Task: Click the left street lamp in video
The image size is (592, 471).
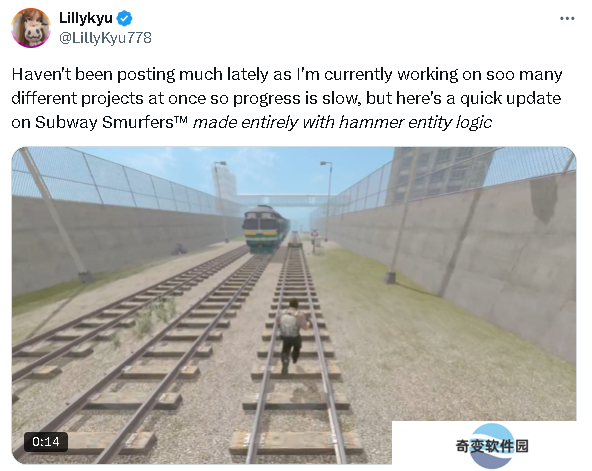Action: 222,201
